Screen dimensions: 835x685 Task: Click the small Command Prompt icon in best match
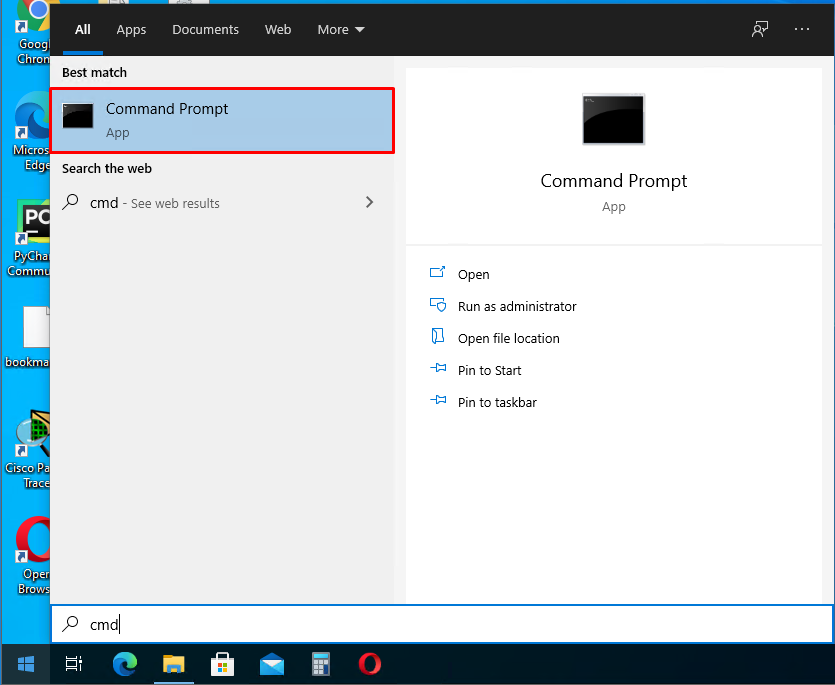78,116
